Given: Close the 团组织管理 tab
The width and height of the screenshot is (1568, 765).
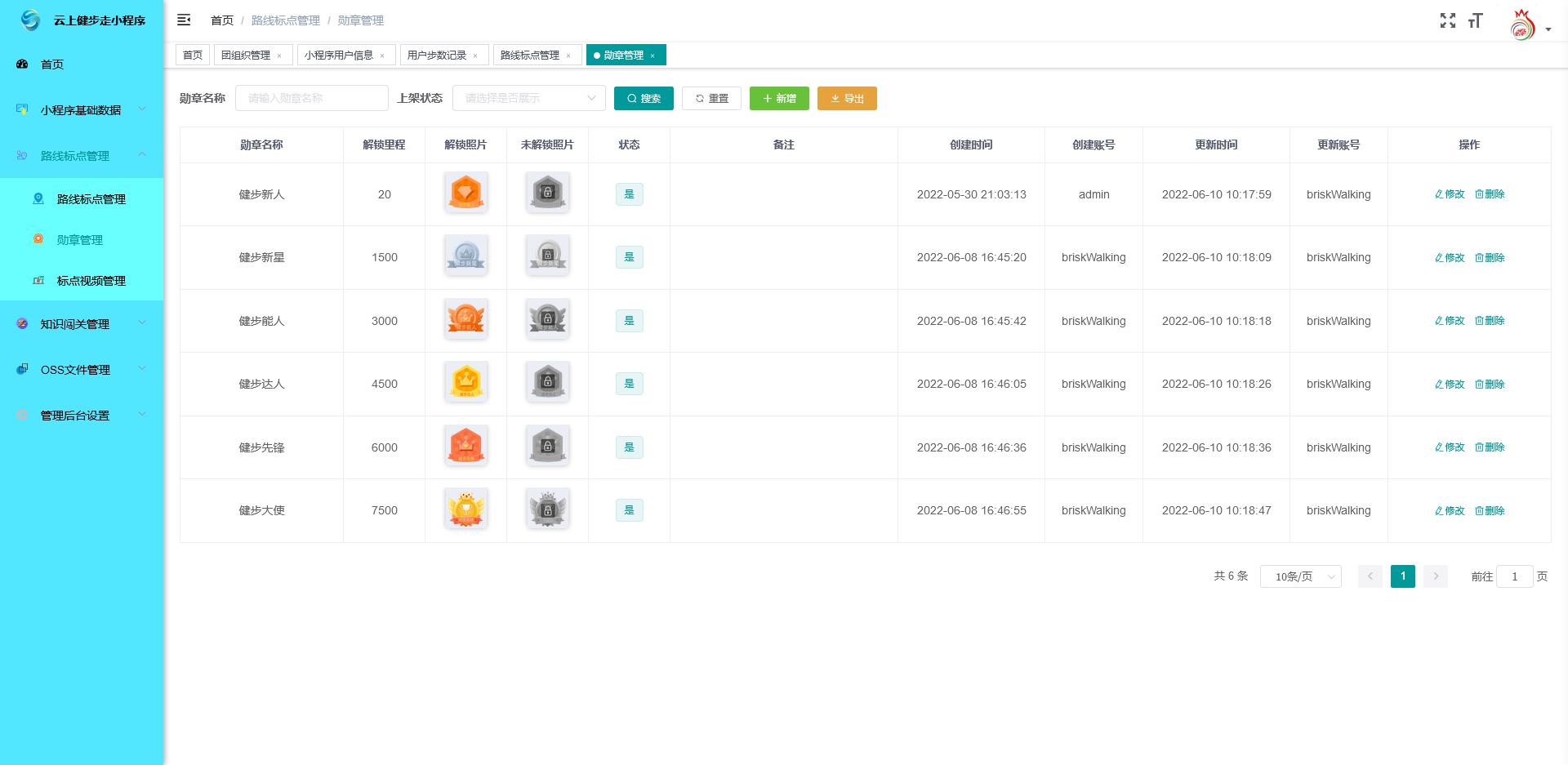Looking at the screenshot, I should [x=279, y=56].
